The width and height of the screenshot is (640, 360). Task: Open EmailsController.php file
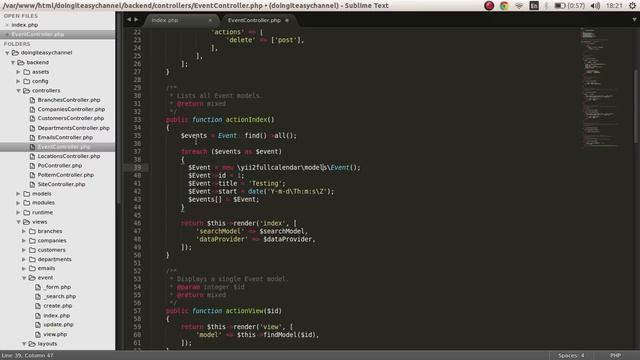coord(65,137)
